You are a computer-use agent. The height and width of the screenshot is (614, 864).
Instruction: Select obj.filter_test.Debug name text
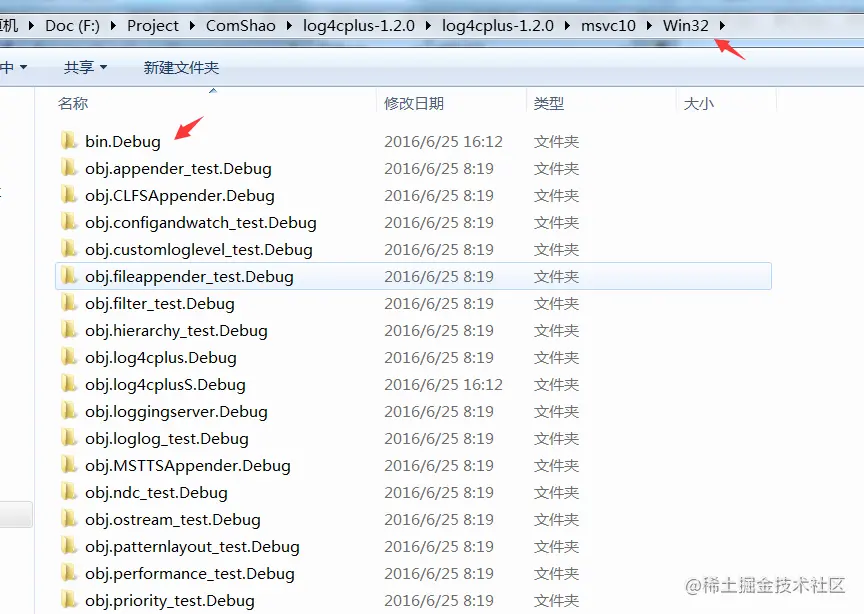(160, 304)
